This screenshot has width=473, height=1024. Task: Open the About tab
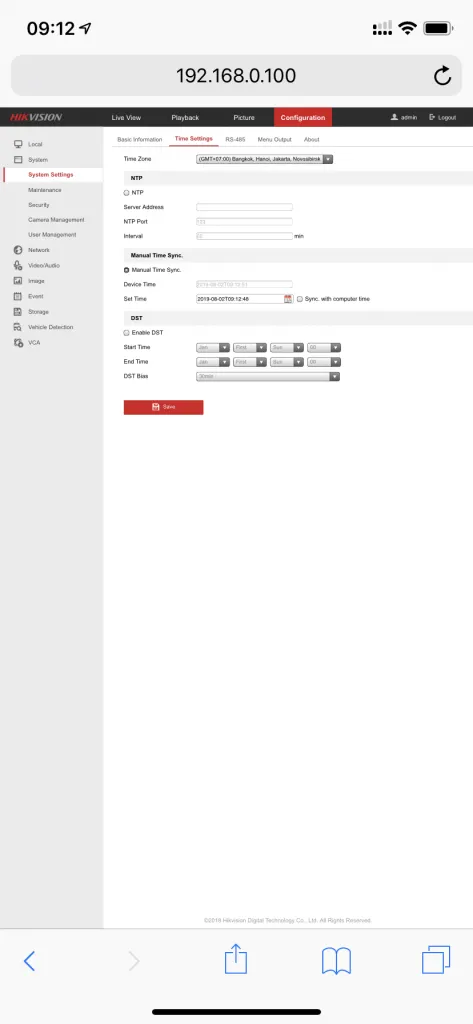coord(312,139)
